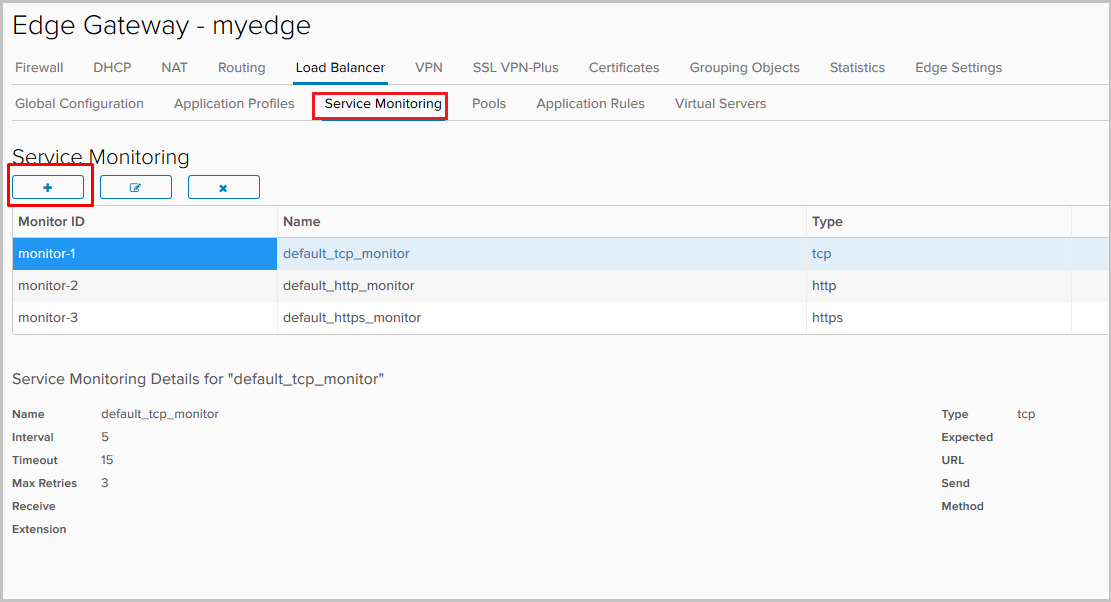
Task: Open the VPN tab
Action: click(429, 67)
